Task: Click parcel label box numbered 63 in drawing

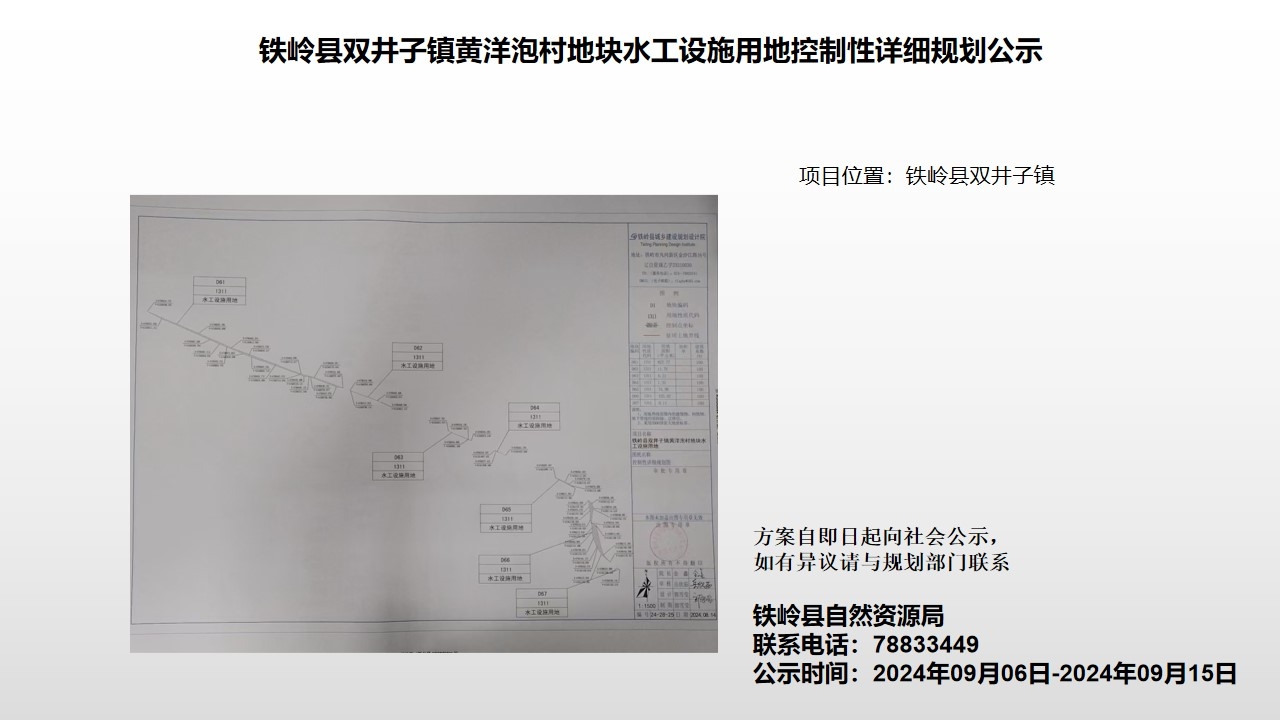Action: (x=398, y=467)
